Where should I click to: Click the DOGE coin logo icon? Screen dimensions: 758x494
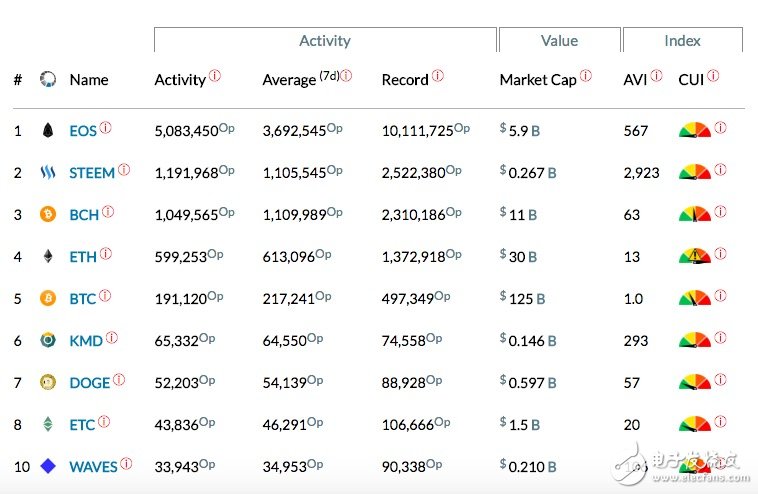coord(48,382)
